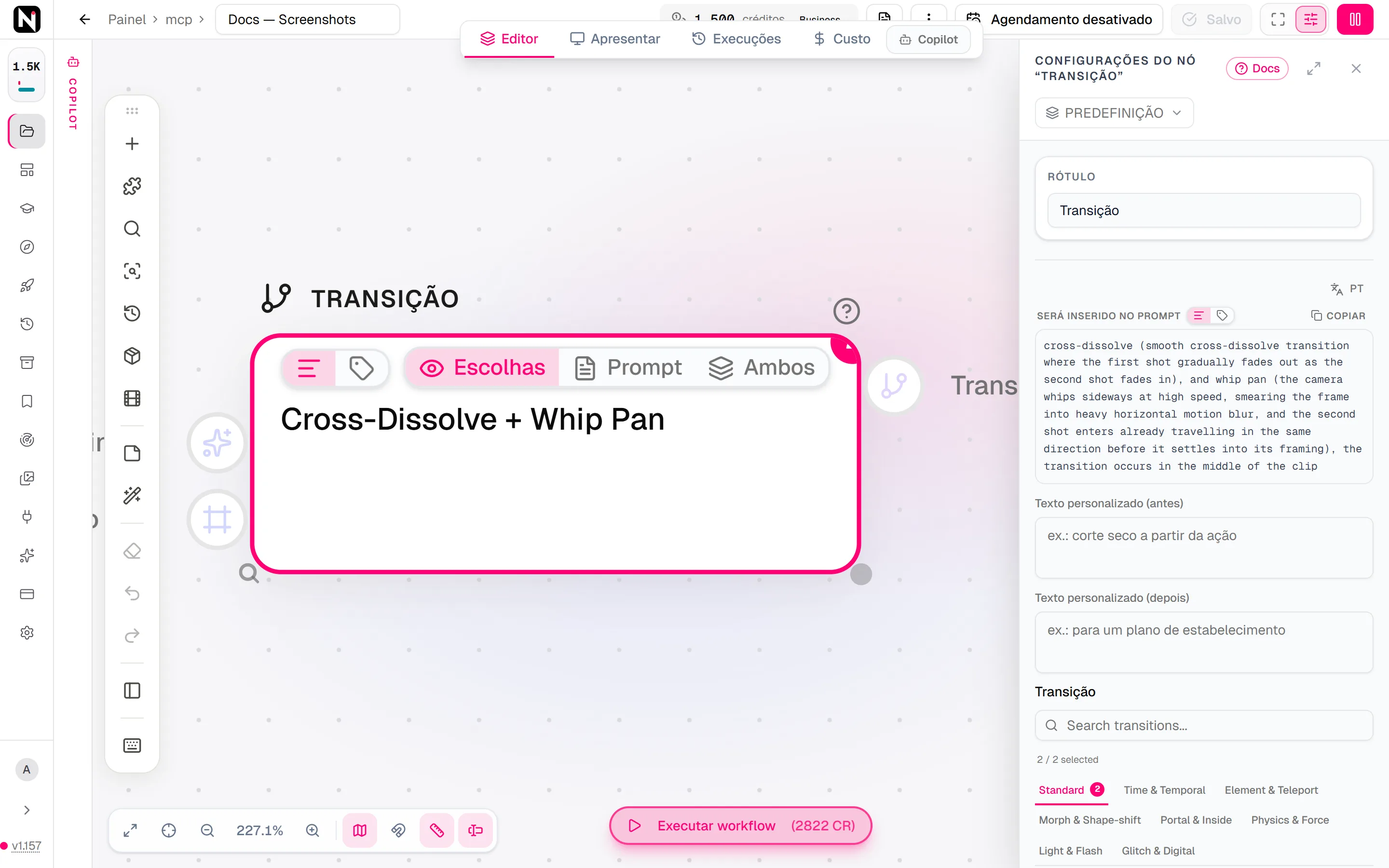This screenshot has width=1389, height=868.
Task: Toggle text view icon on the node card
Action: (x=308, y=368)
